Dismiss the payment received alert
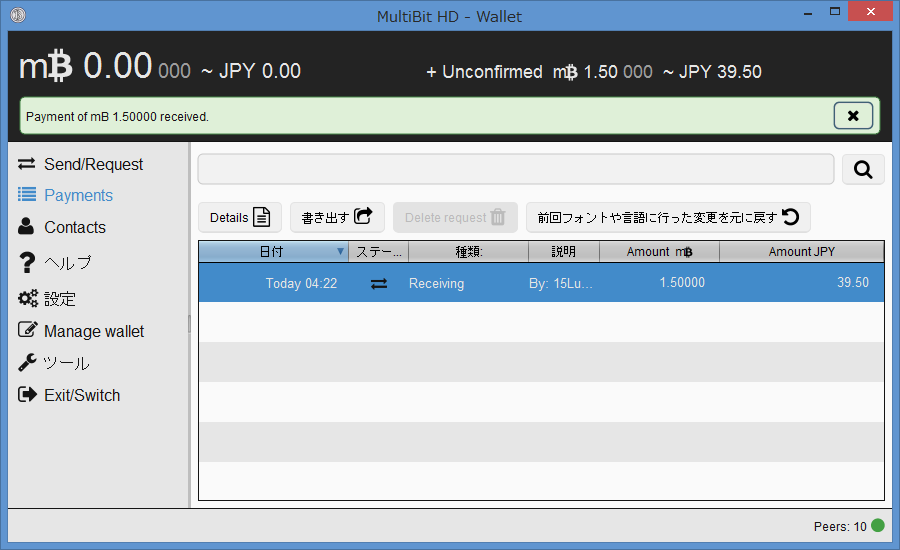Viewport: 900px width, 550px height. click(x=853, y=116)
